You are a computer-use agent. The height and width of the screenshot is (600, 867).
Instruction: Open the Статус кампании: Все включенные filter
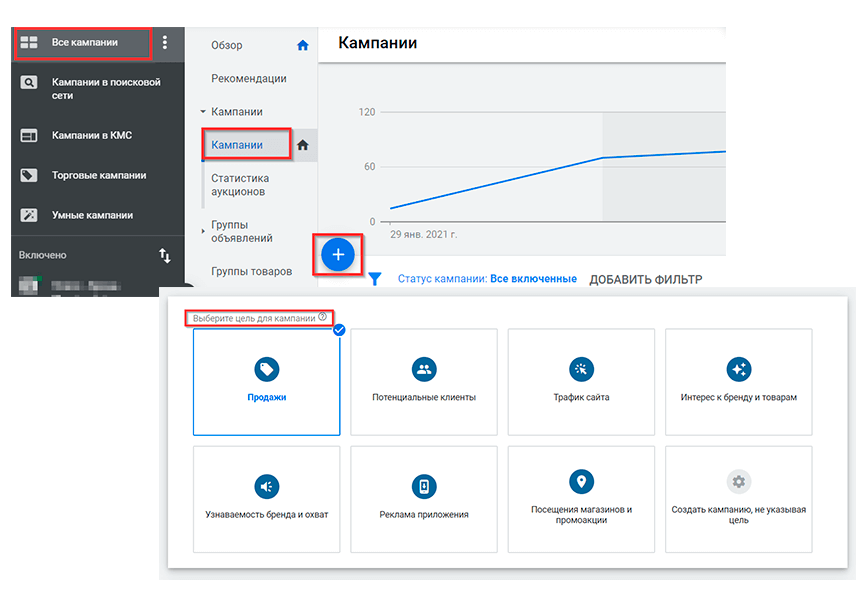coord(487,279)
